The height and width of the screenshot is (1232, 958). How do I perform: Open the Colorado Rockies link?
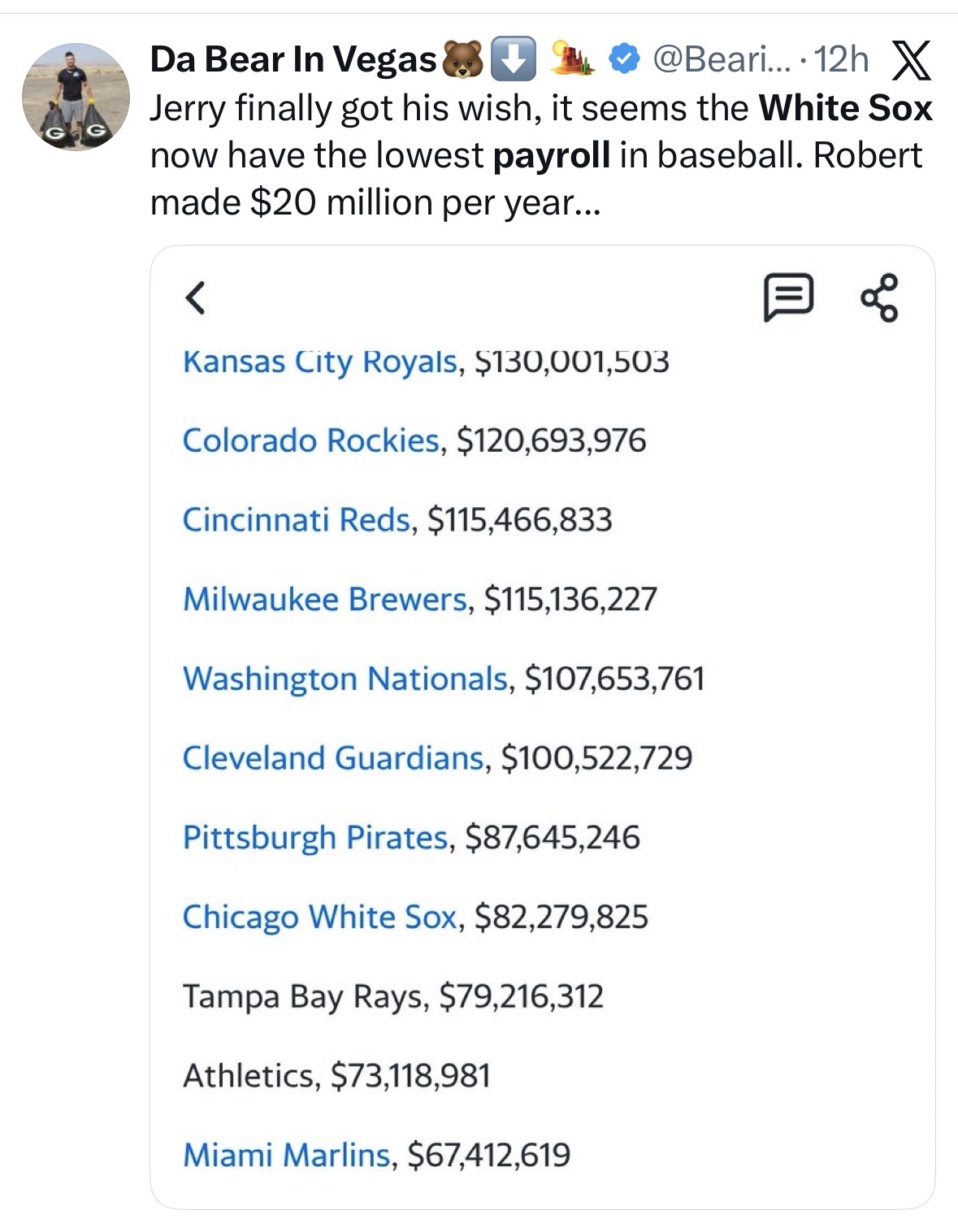pyautogui.click(x=310, y=440)
